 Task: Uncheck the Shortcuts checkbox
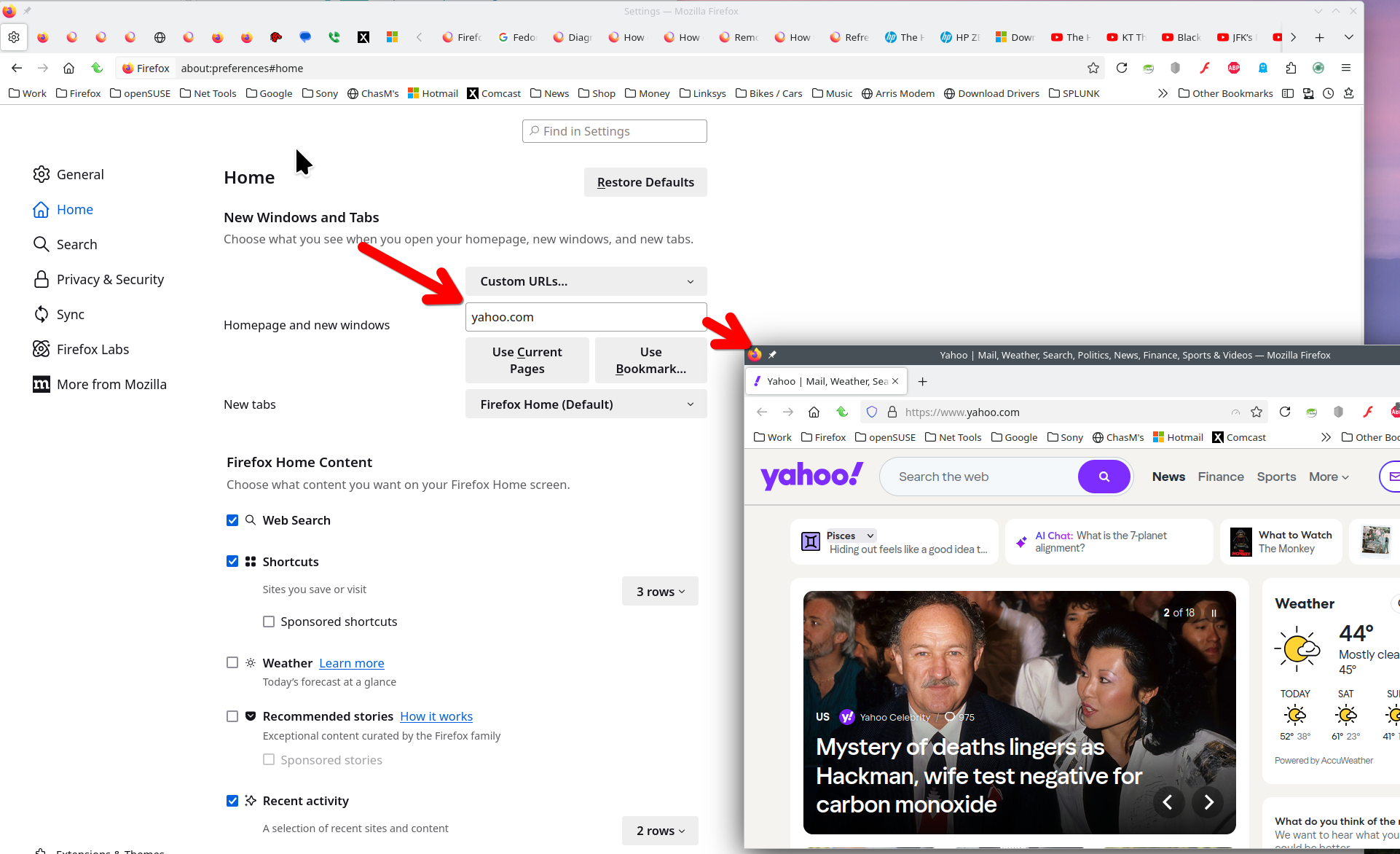pos(232,561)
